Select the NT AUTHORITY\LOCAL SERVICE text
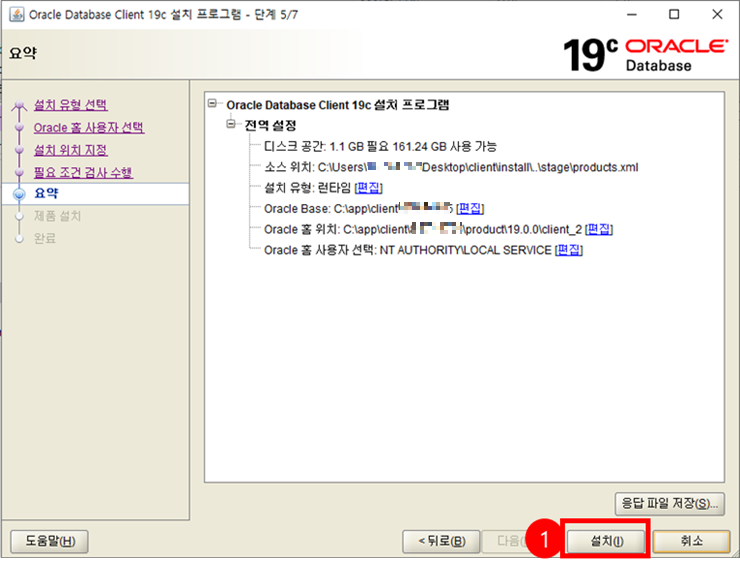The image size is (740, 566). 465,250
